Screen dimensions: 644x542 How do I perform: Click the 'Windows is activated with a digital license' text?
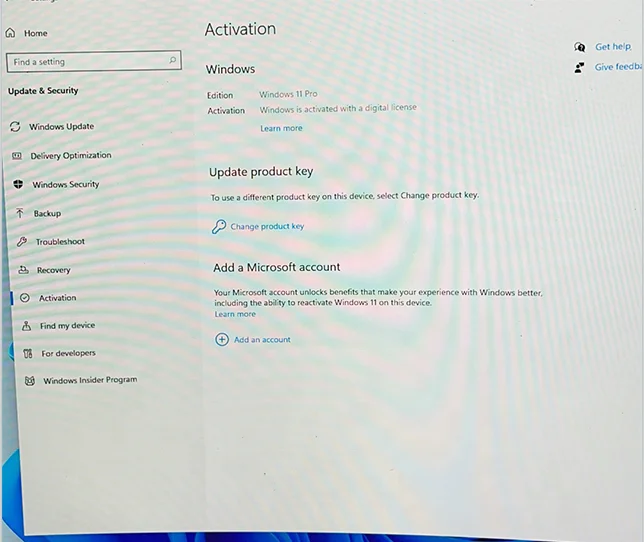pyautogui.click(x=338, y=108)
